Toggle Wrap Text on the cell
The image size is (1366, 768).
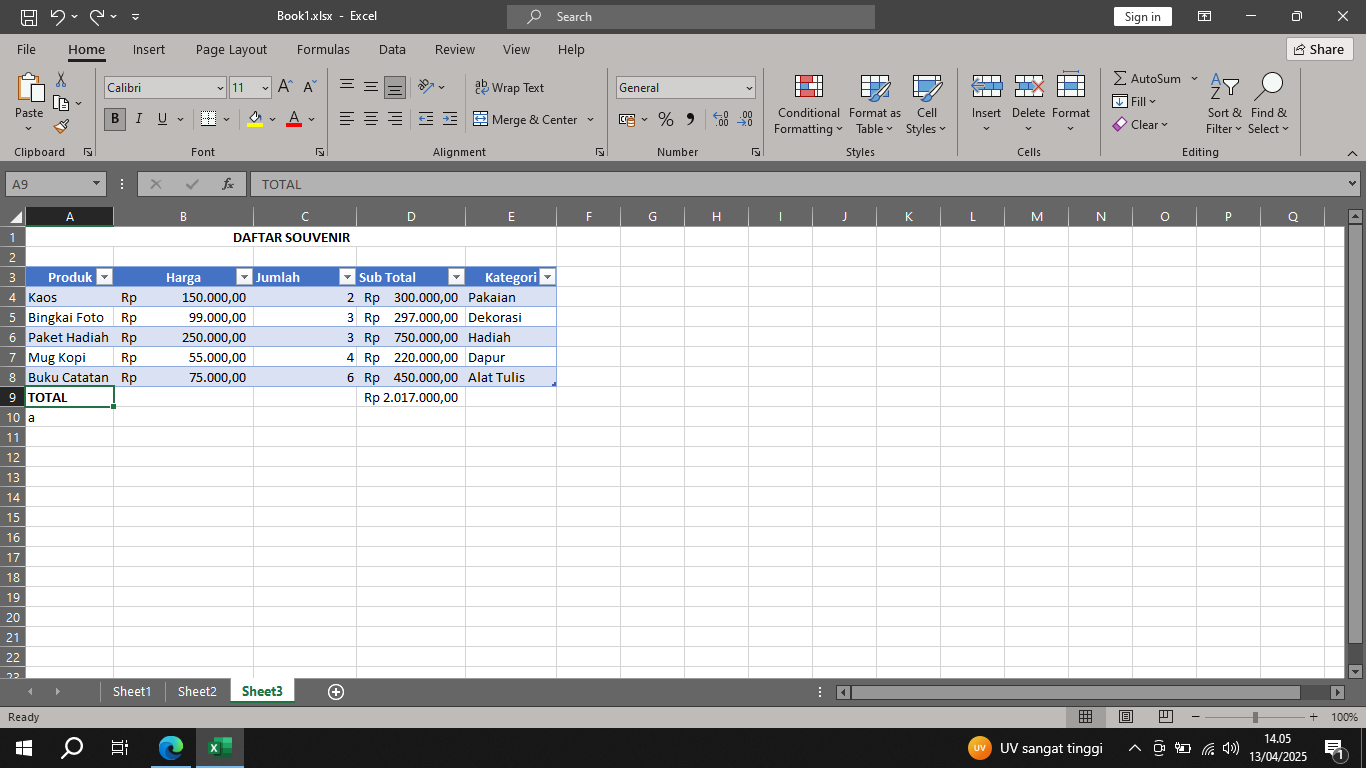click(x=509, y=88)
